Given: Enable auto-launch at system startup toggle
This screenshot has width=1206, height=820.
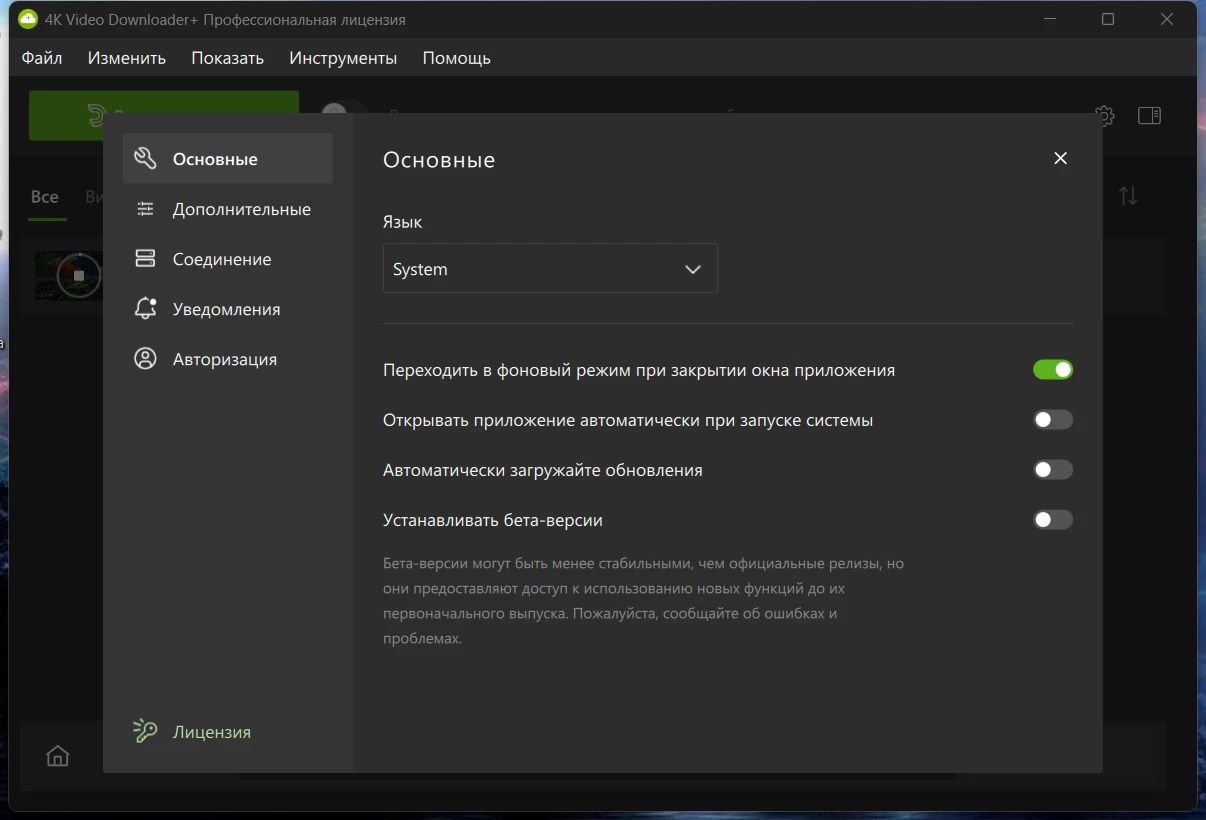Looking at the screenshot, I should point(1052,420).
